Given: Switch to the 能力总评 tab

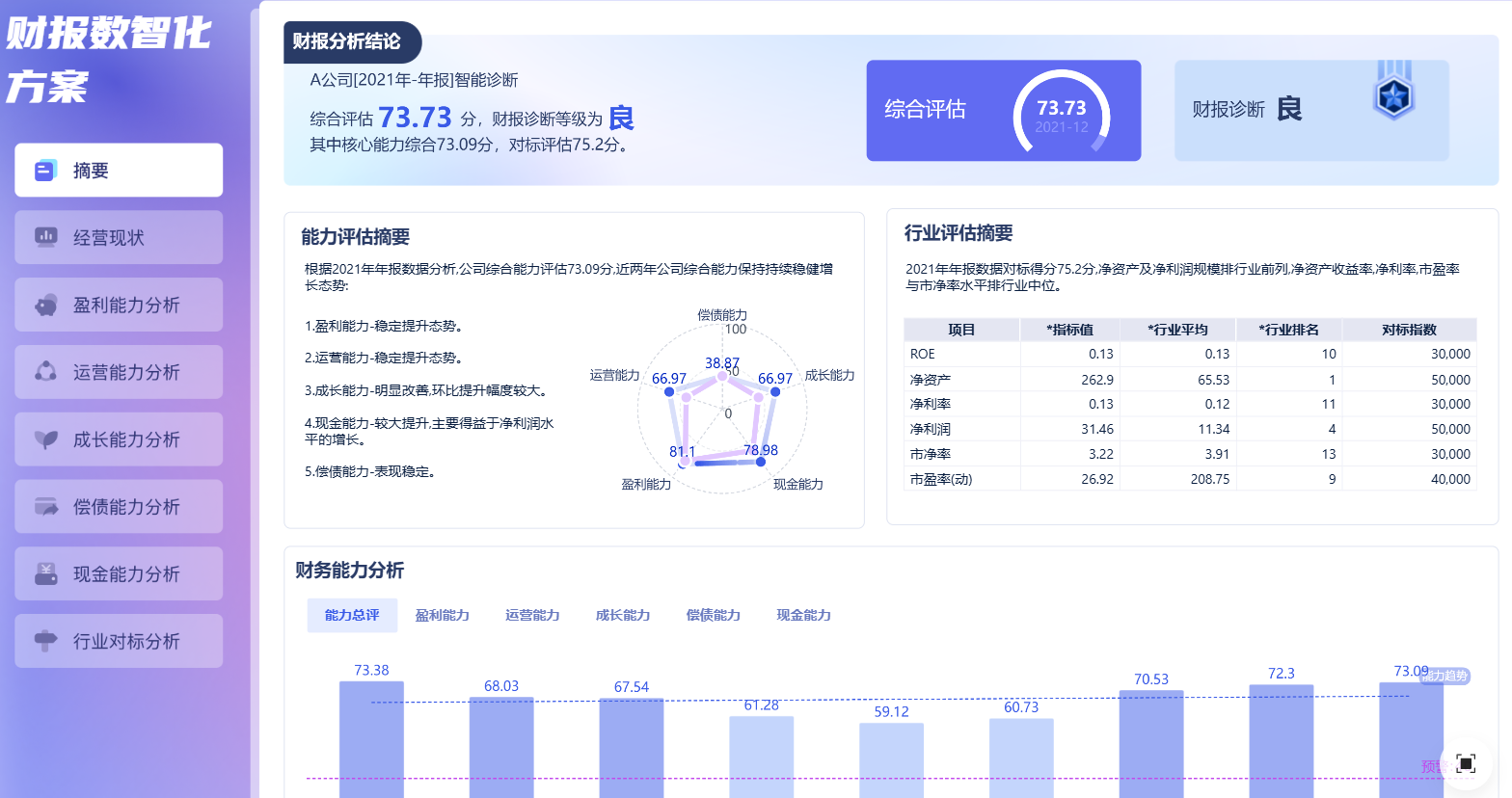Looking at the screenshot, I should pyautogui.click(x=352, y=615).
